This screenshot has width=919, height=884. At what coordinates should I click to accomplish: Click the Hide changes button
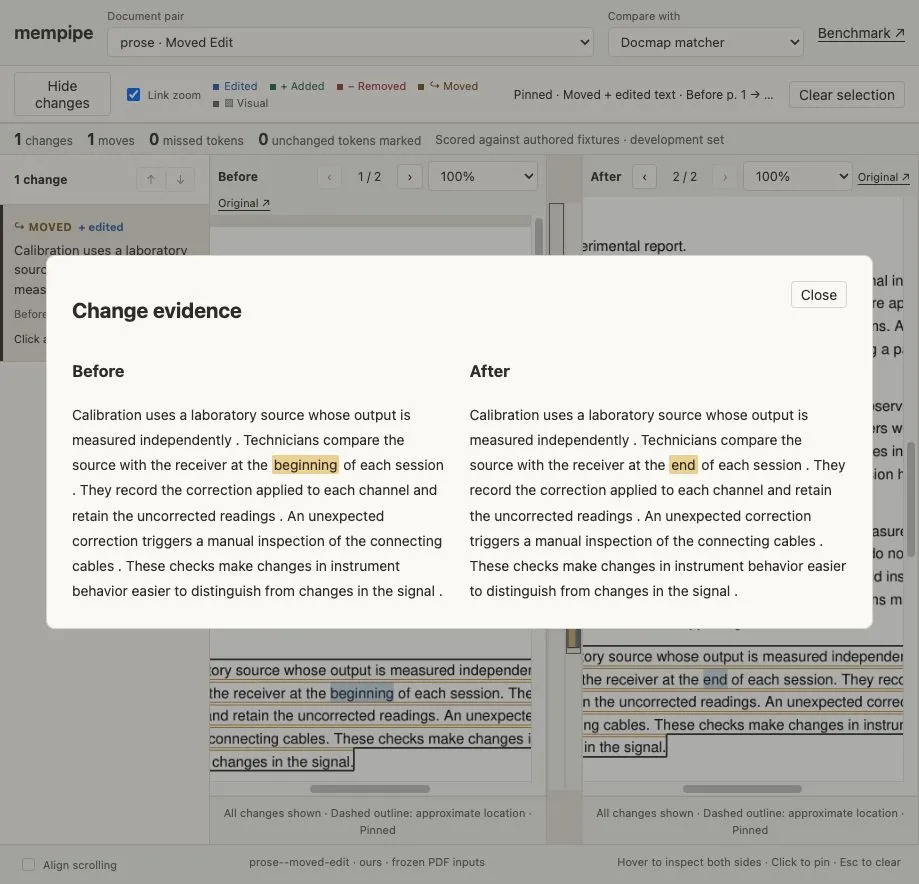tap(62, 94)
